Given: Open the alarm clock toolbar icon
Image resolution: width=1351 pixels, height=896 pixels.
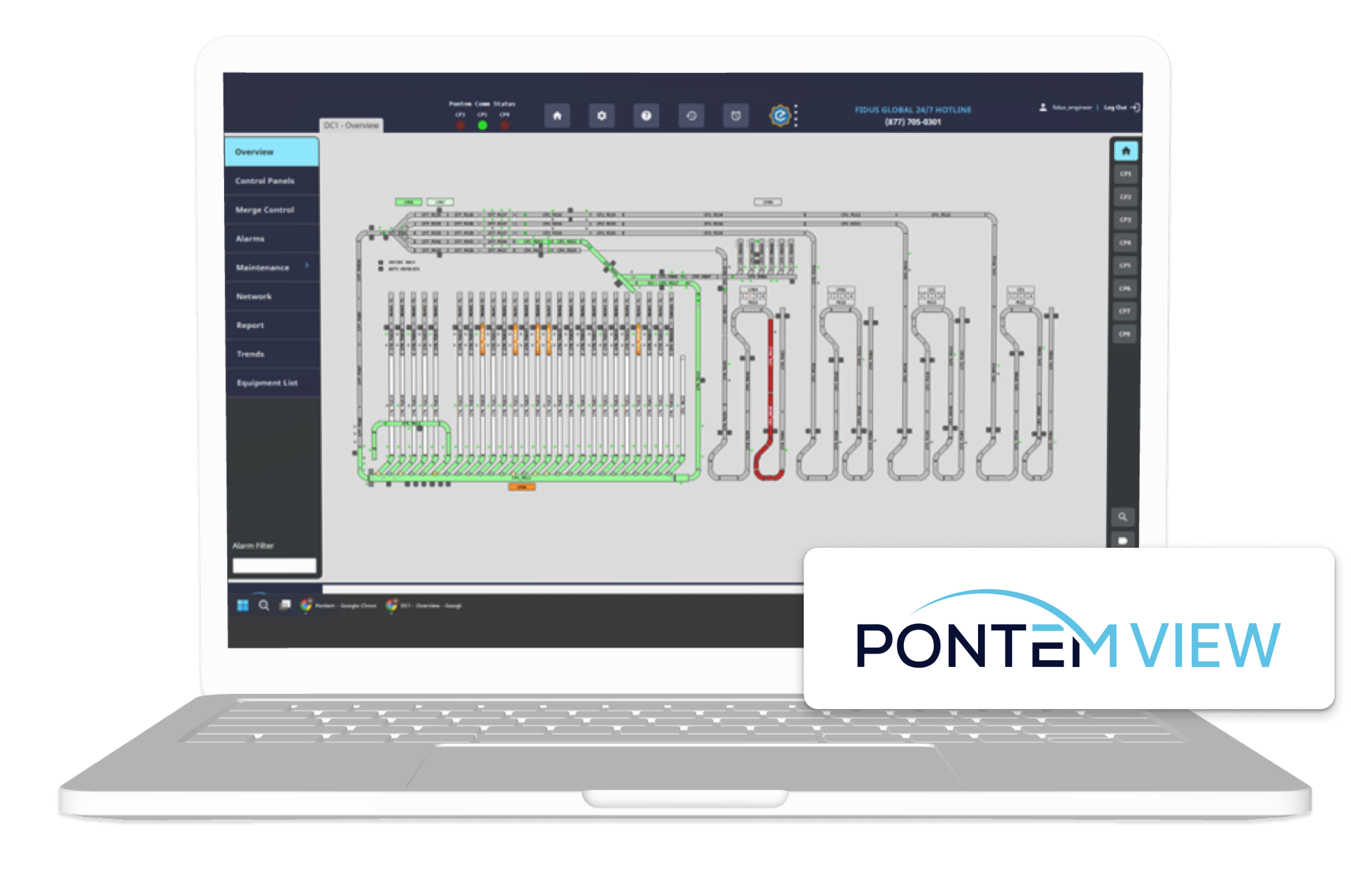Looking at the screenshot, I should tap(736, 115).
